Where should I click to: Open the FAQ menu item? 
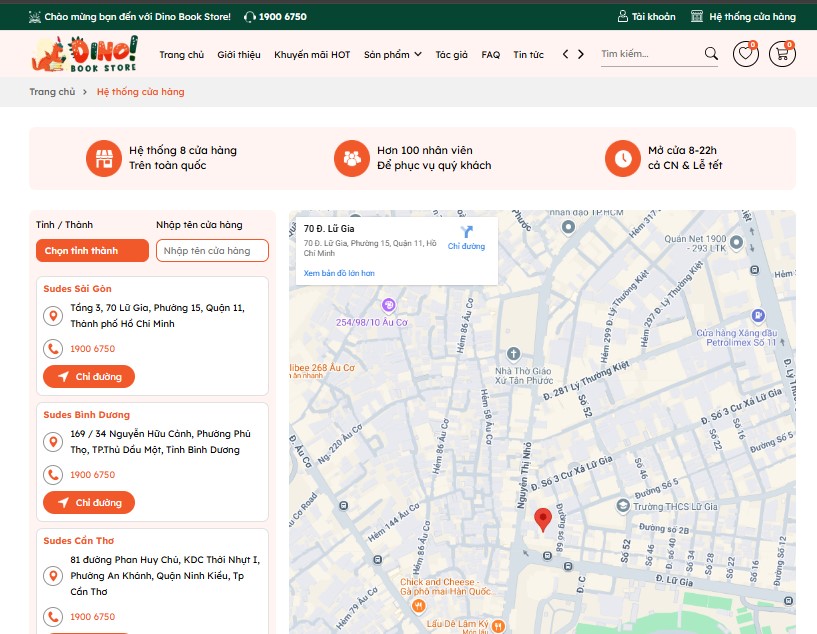tap(490, 55)
